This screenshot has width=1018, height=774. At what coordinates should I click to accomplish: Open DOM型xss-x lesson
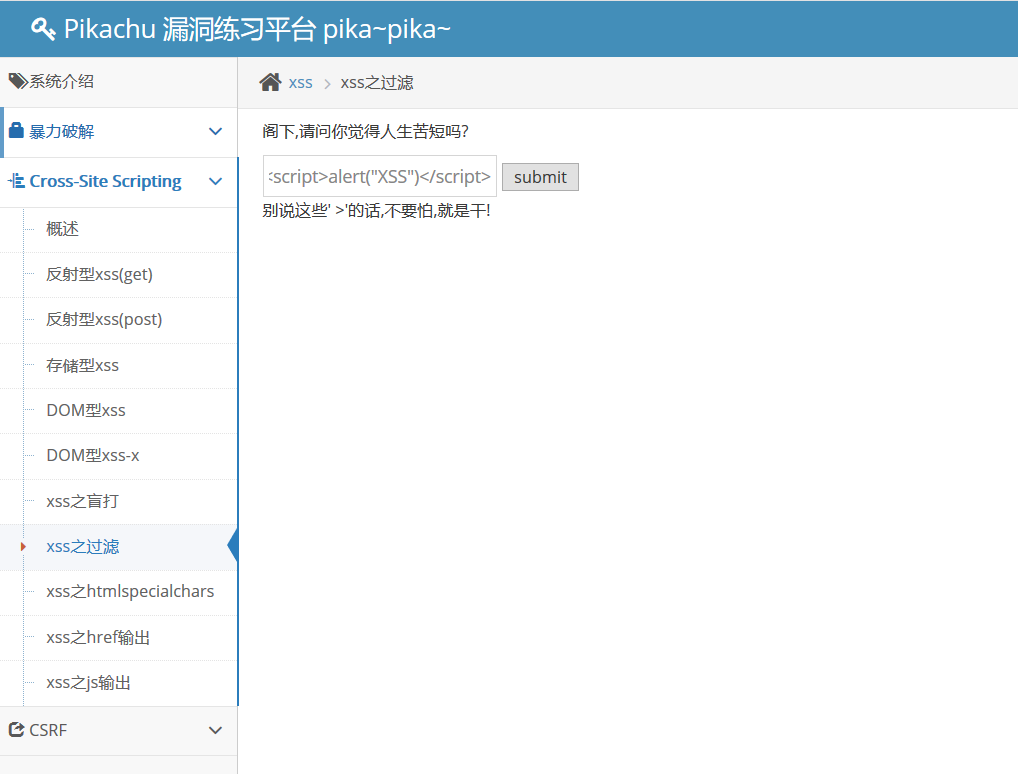point(93,456)
